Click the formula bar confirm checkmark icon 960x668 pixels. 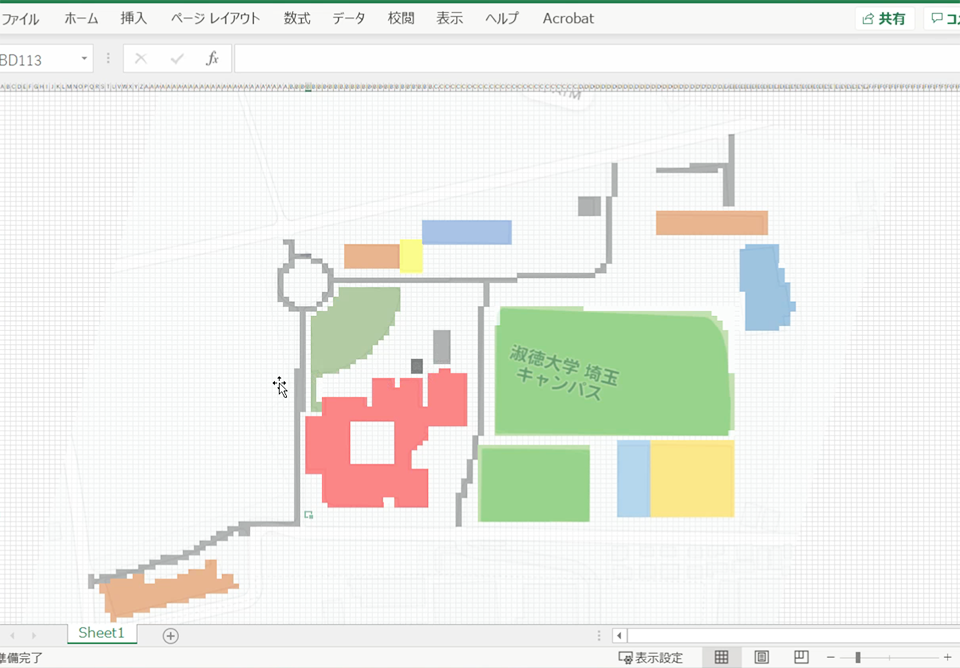(x=178, y=59)
